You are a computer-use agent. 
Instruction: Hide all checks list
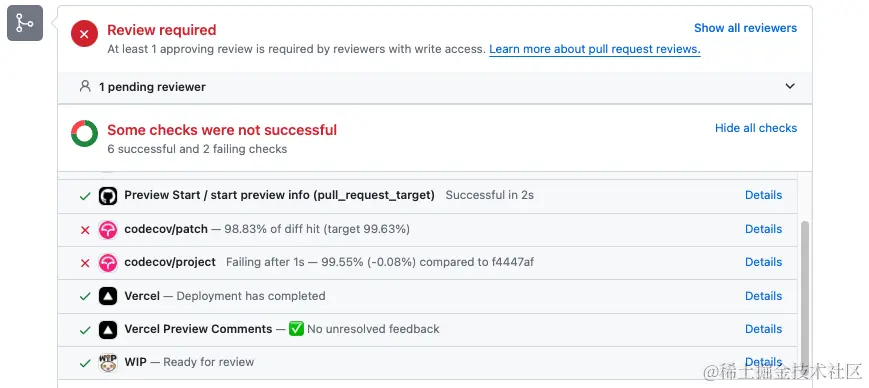(756, 128)
